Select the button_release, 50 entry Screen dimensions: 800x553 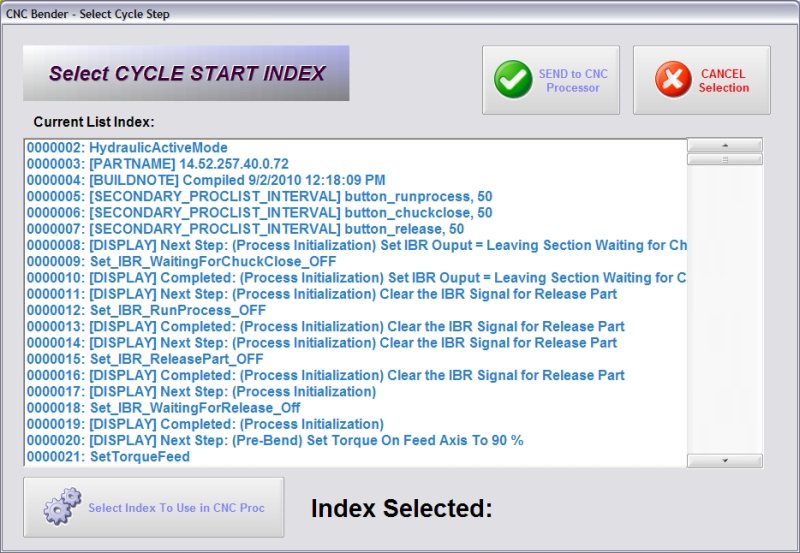(245, 229)
